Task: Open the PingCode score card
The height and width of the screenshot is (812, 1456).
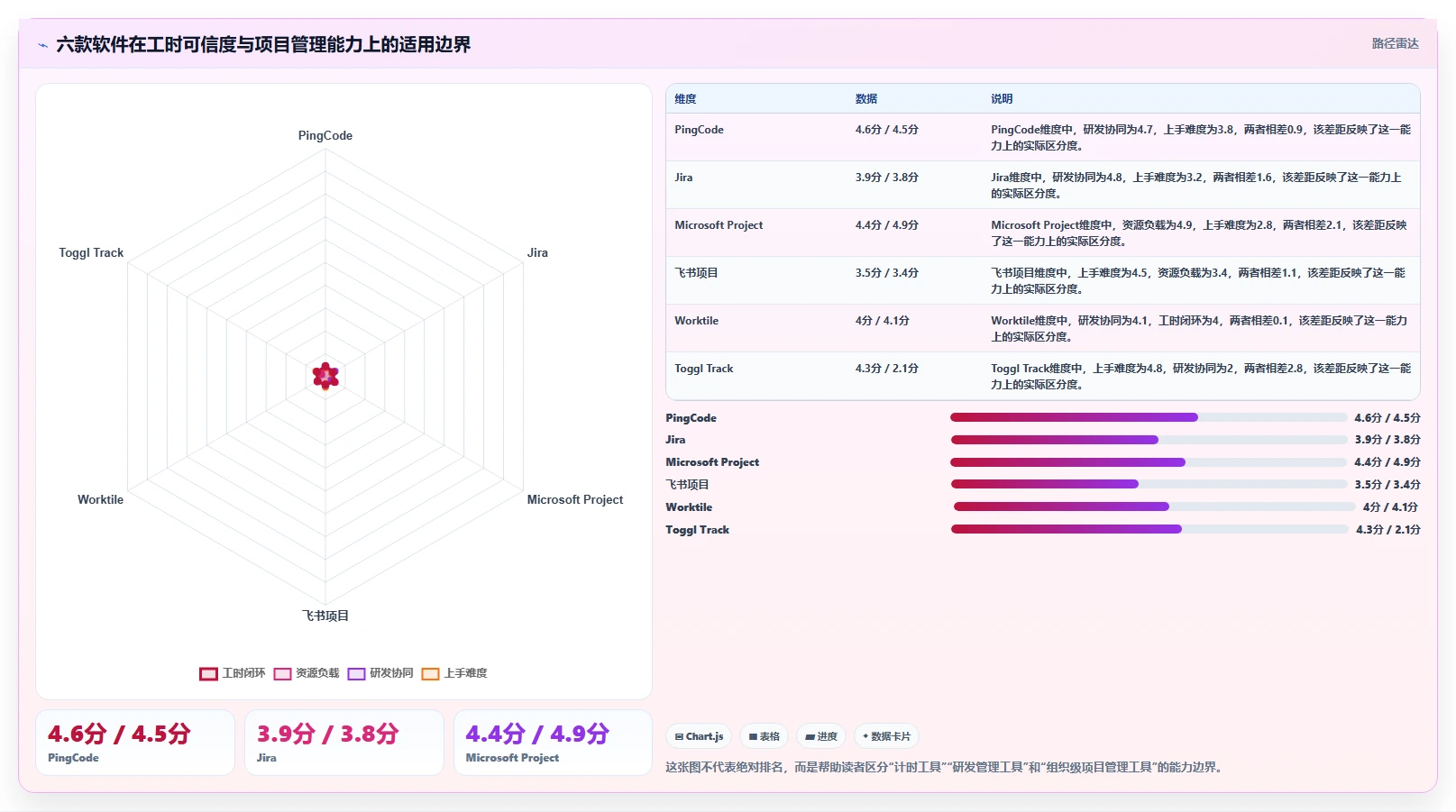Action: (135, 743)
